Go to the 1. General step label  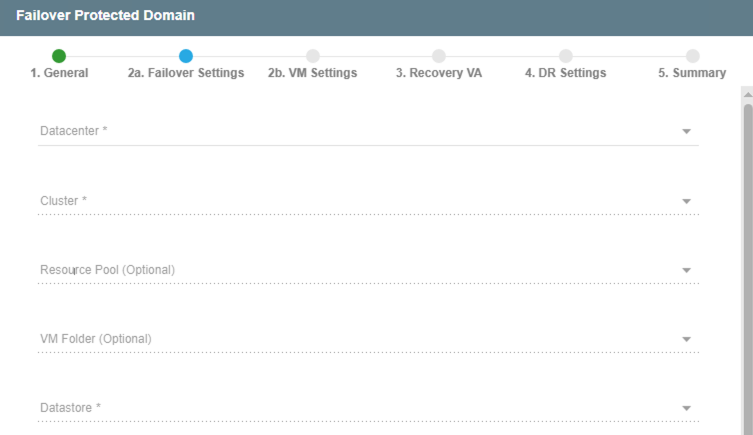tap(59, 73)
